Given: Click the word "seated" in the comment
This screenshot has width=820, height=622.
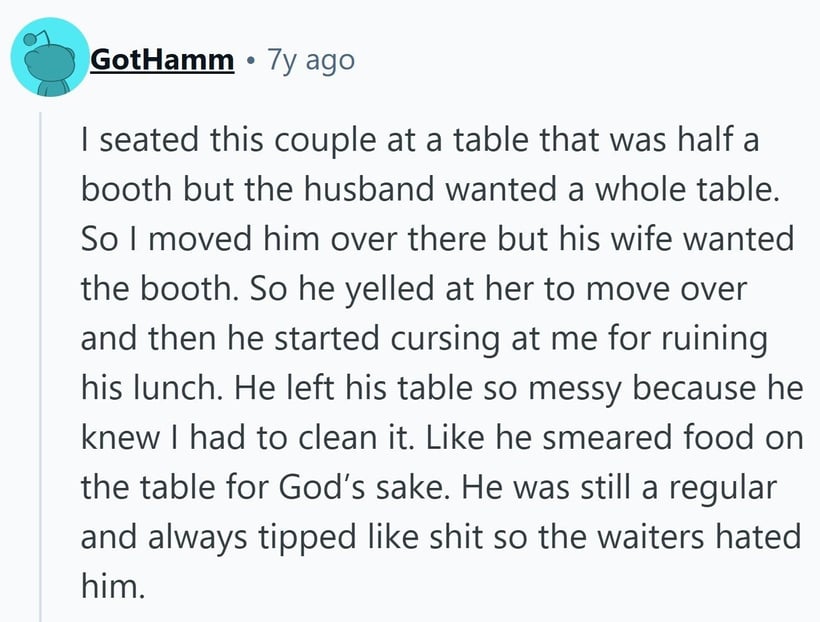Looking at the screenshot, I should 139,141.
